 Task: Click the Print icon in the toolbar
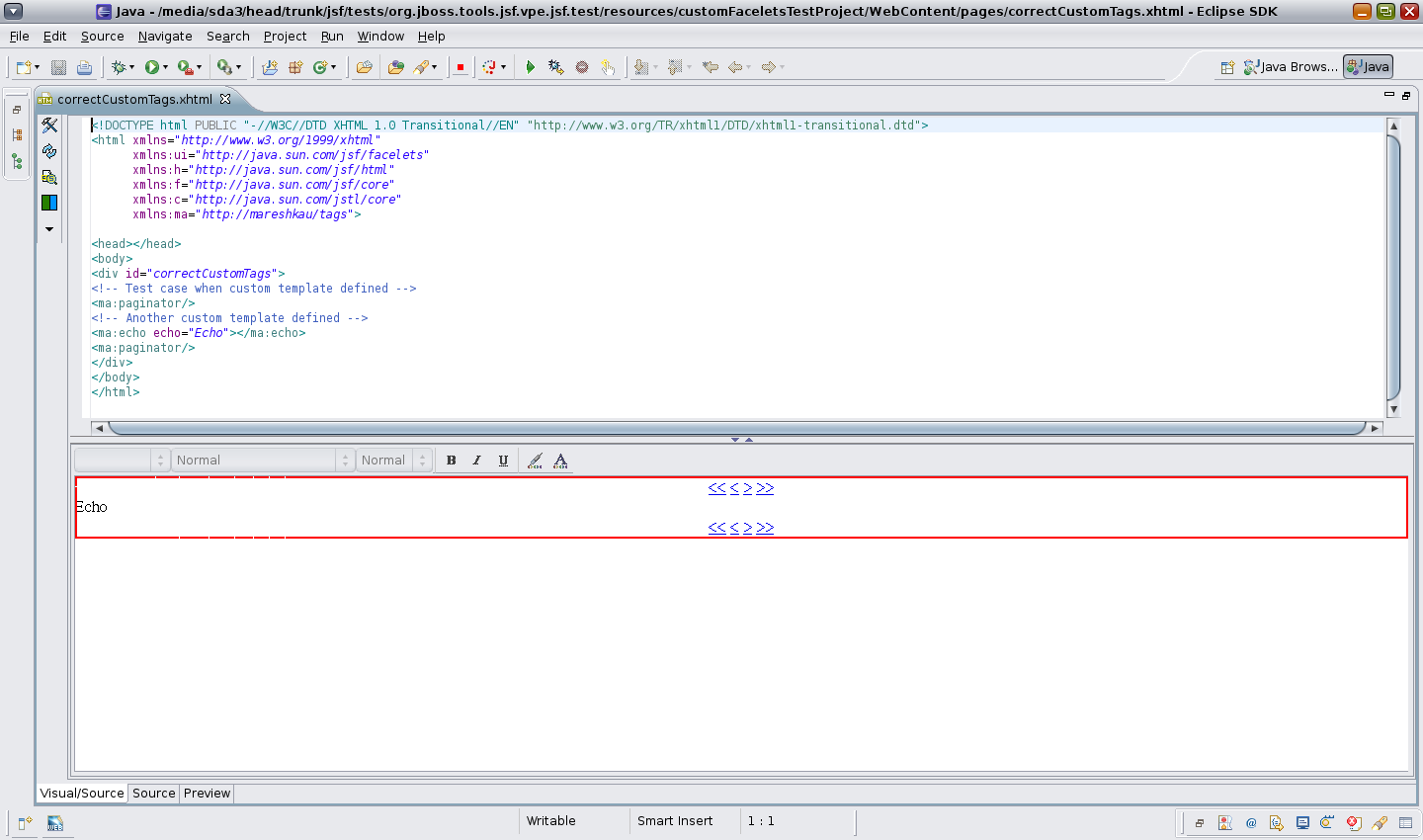point(85,67)
